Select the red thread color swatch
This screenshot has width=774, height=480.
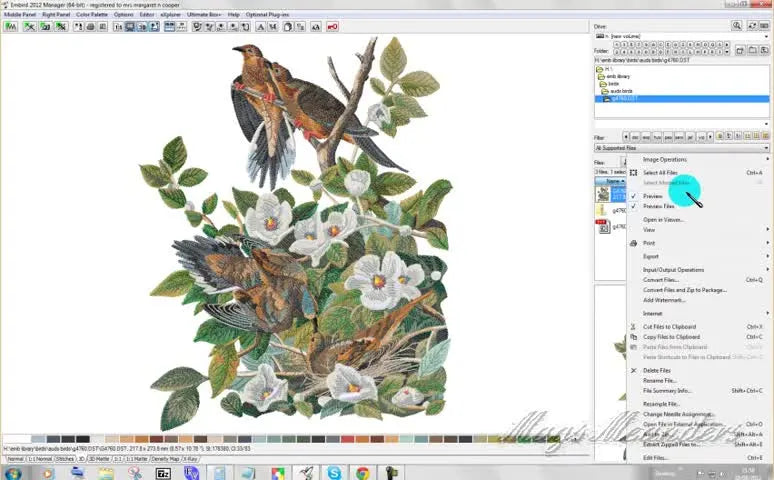(x=347, y=439)
